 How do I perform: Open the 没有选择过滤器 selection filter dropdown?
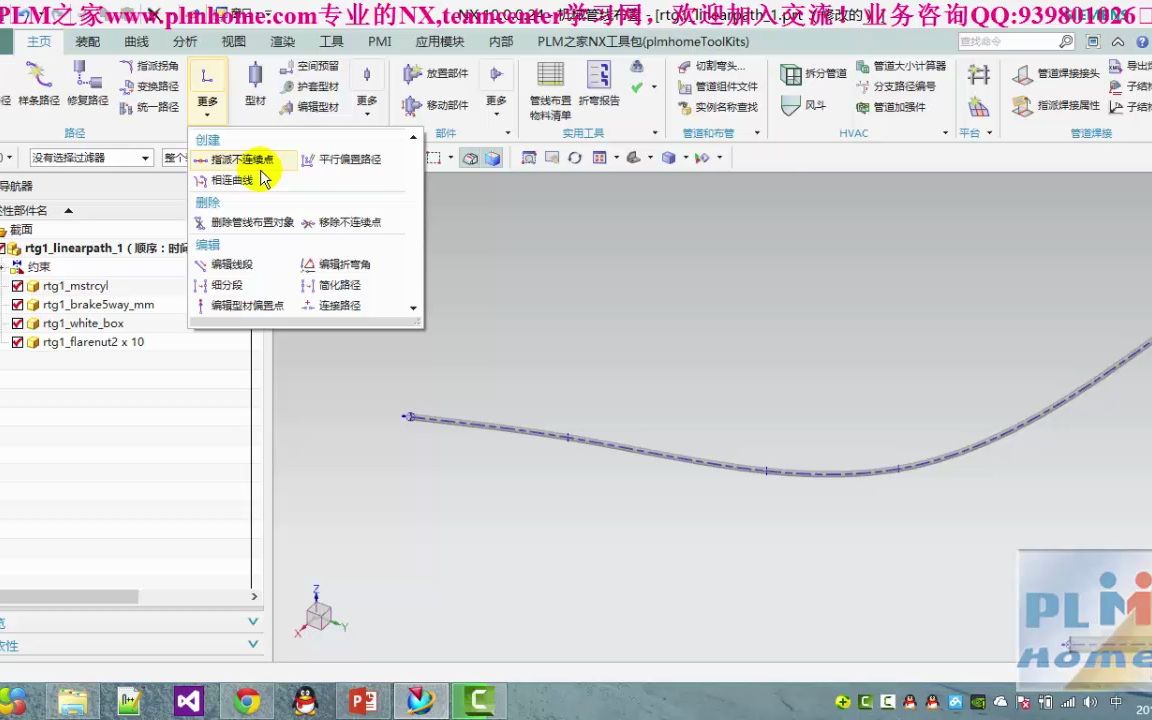(91, 158)
